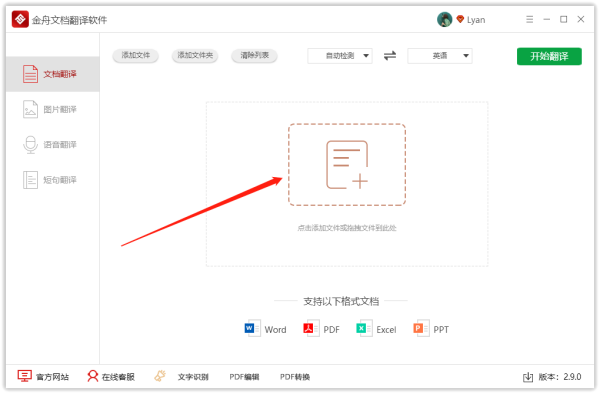Minimize the translation software window
Viewport: 600px width, 394px height.
[546, 19]
